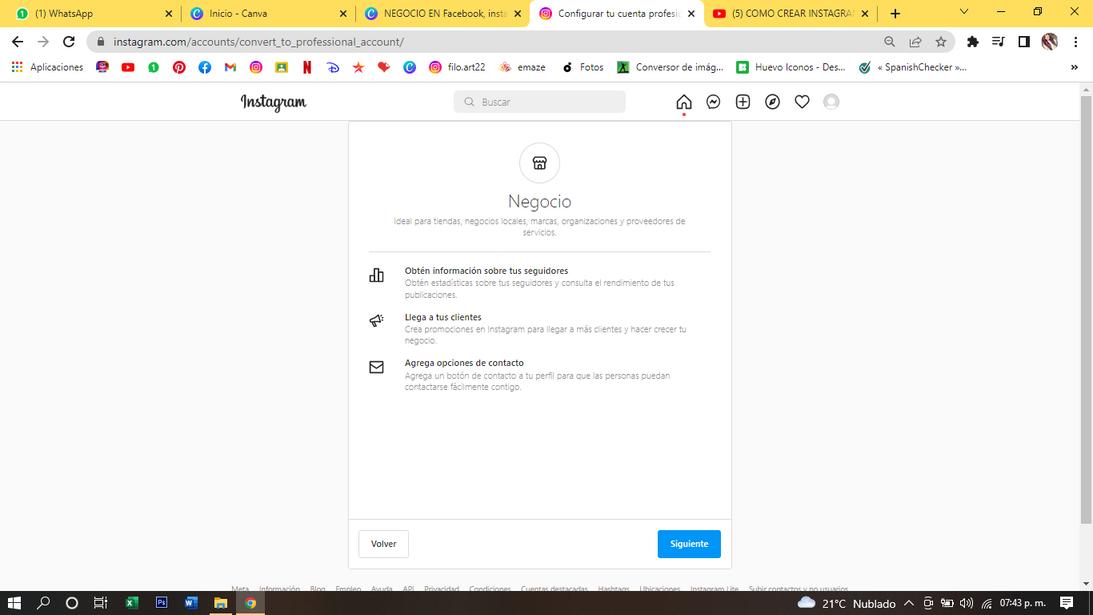Image resolution: width=1093 pixels, height=615 pixels.
Task: Open Pinterest bookmark icon
Action: click(179, 68)
